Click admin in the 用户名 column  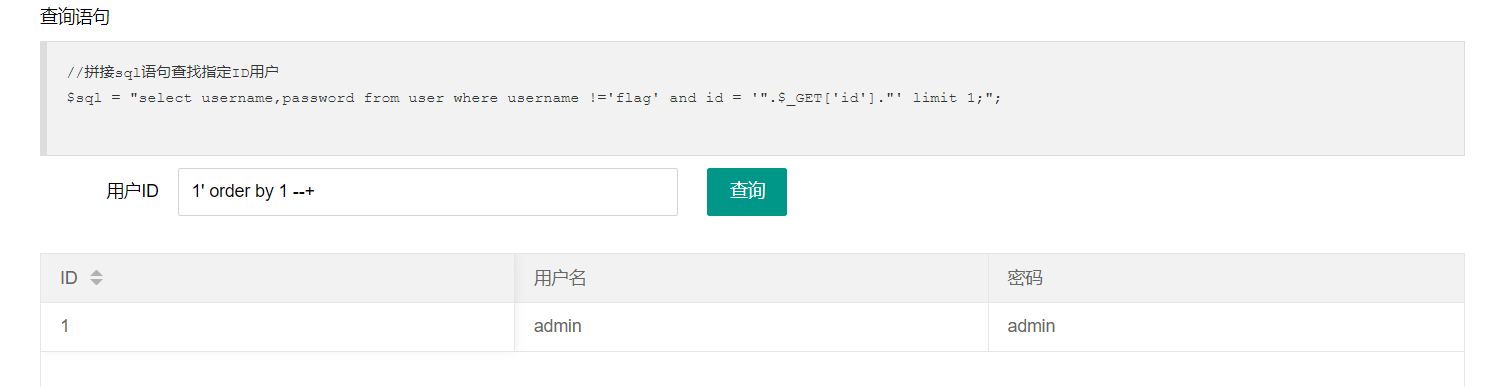[558, 326]
